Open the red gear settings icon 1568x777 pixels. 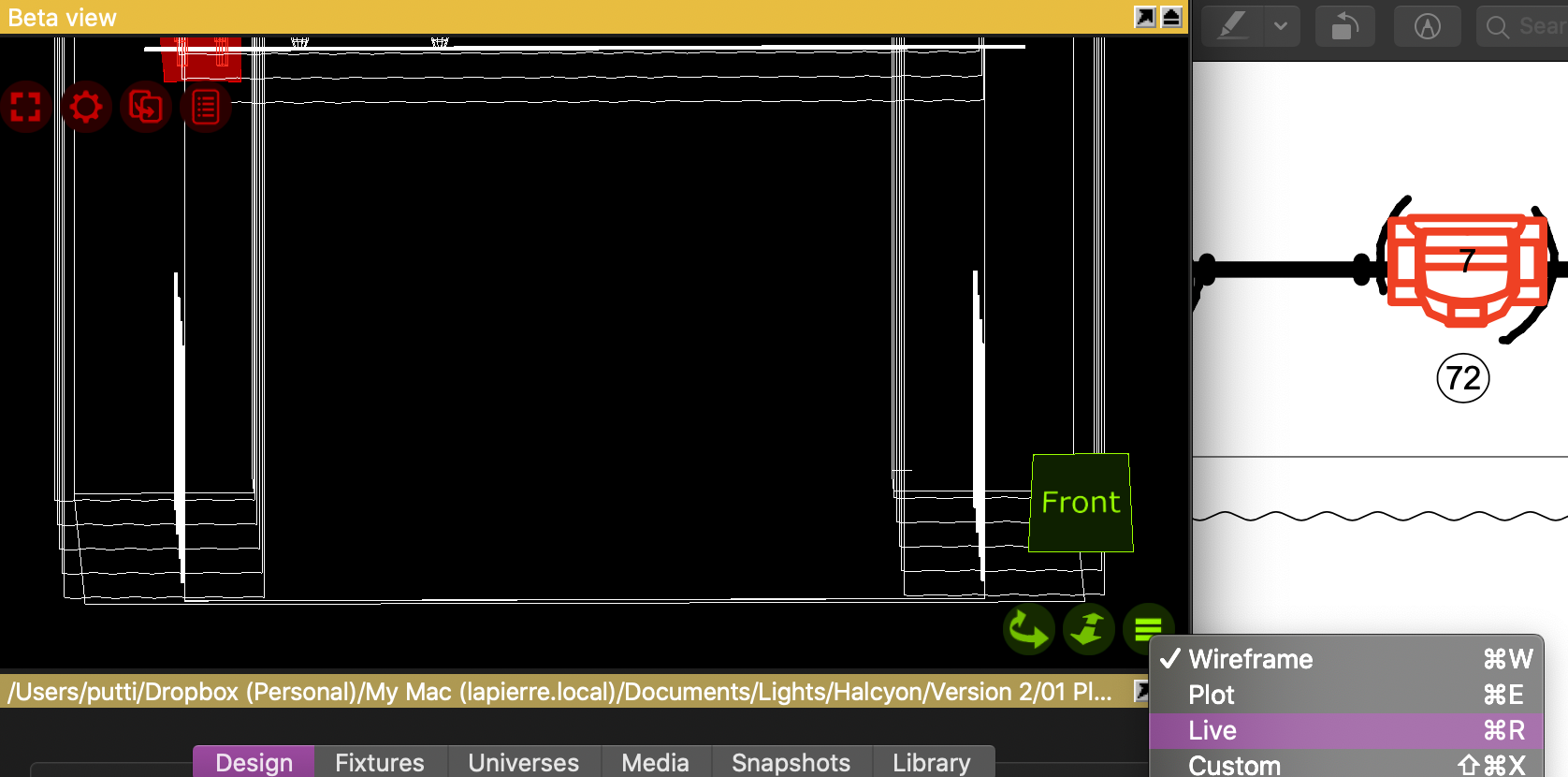[86, 107]
